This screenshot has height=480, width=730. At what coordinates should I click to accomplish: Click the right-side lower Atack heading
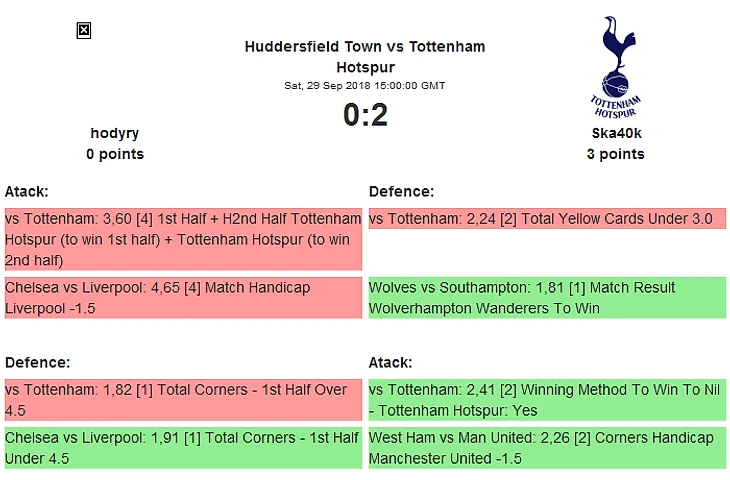(x=391, y=362)
